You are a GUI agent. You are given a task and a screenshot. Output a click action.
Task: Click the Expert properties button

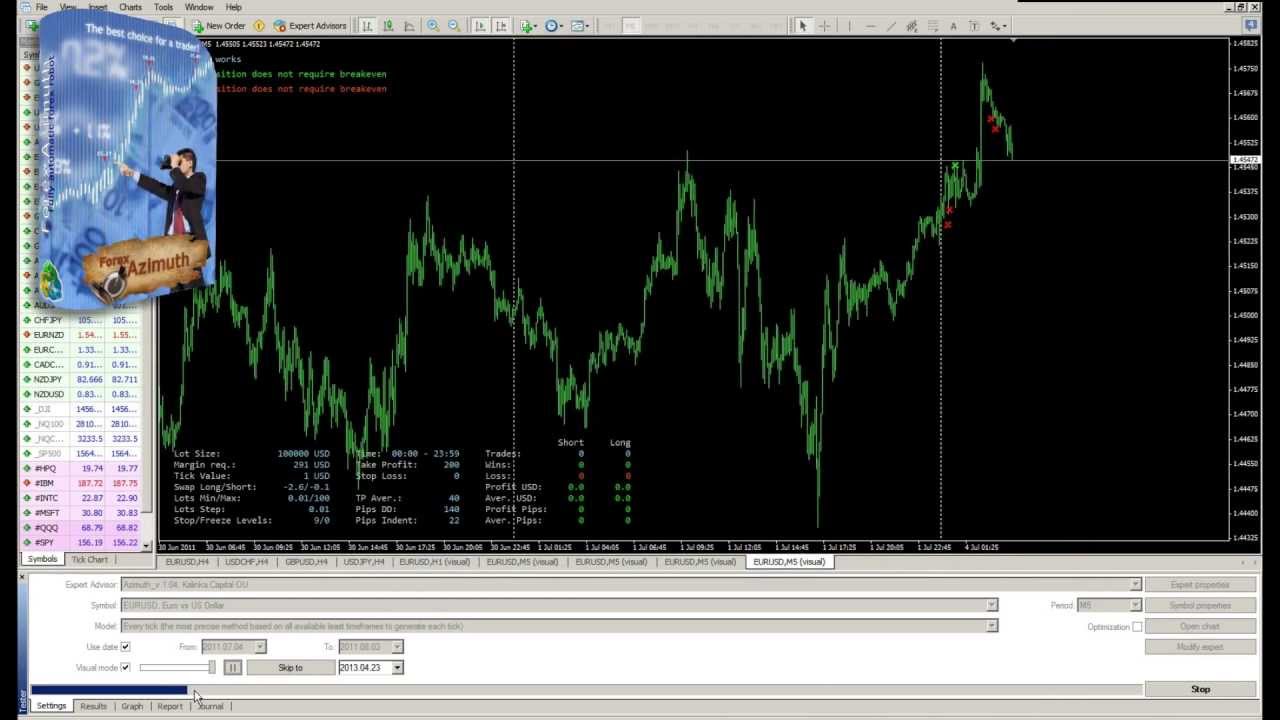pyautogui.click(x=1200, y=585)
